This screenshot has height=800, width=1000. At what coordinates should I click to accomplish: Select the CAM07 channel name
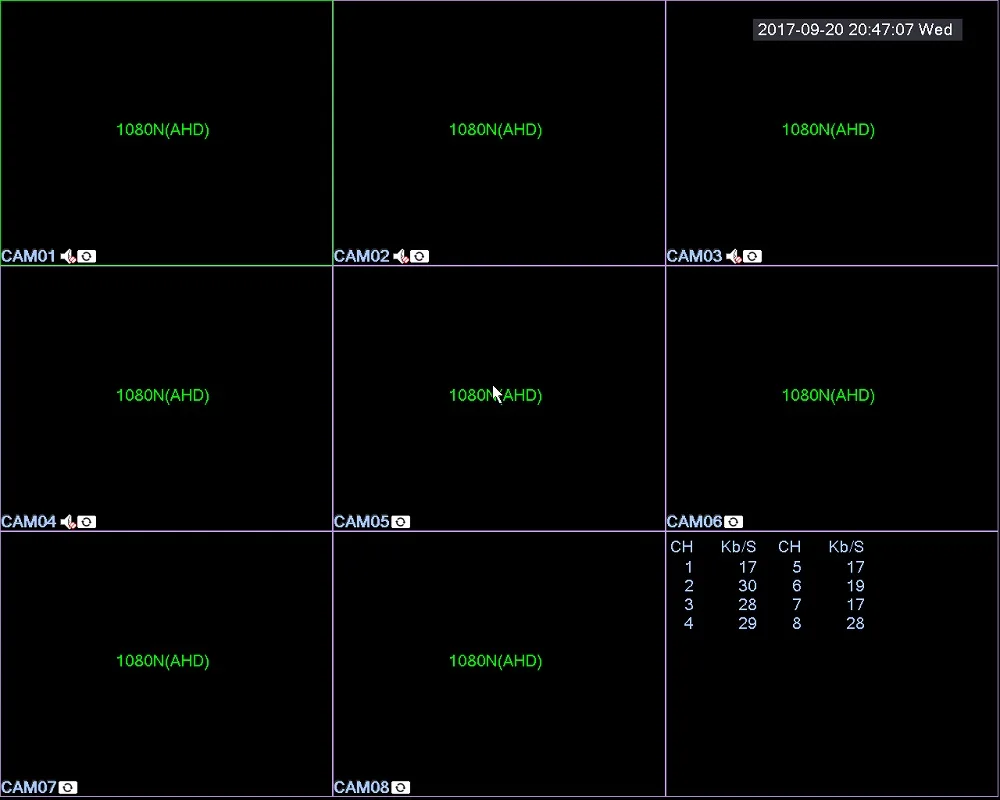pyautogui.click(x=29, y=787)
